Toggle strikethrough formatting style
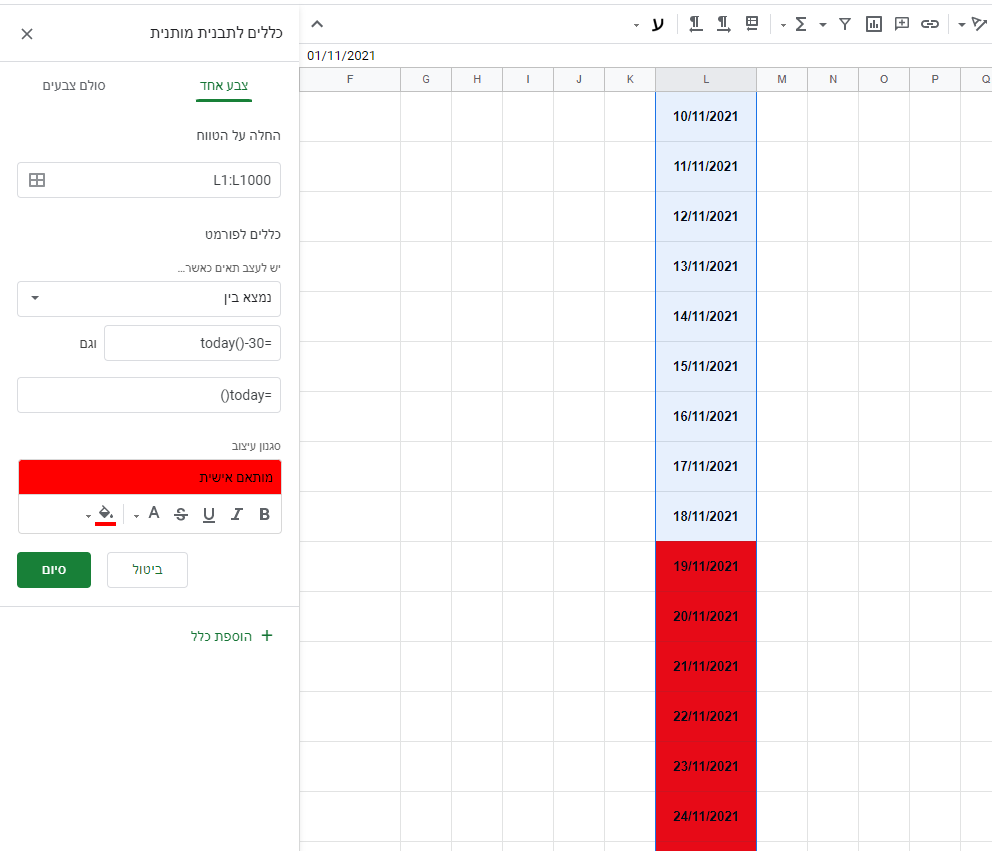This screenshot has width=992, height=851. pos(181,514)
